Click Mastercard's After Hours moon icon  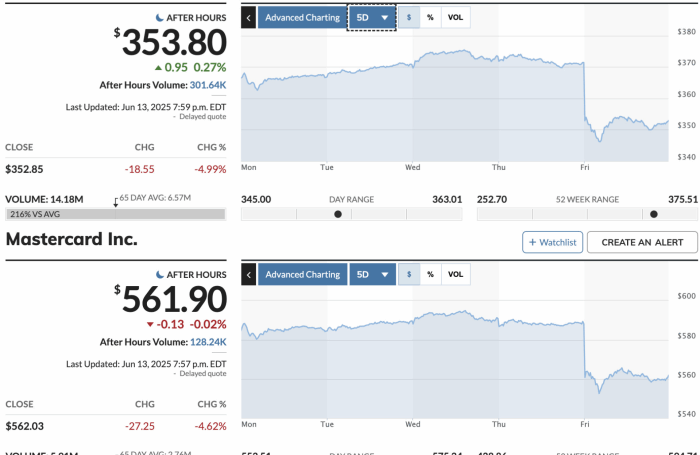160,275
